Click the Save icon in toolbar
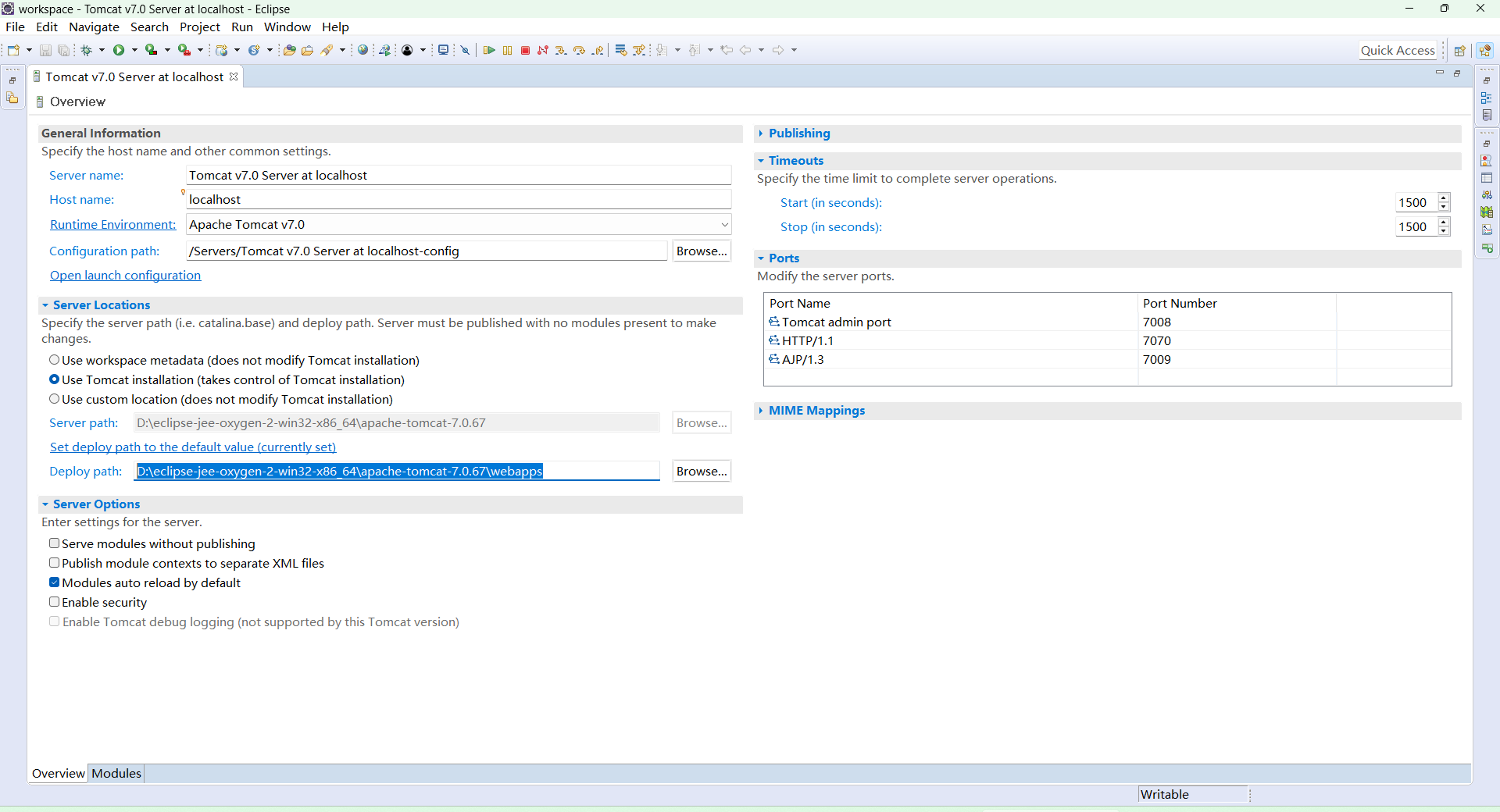 point(45,50)
